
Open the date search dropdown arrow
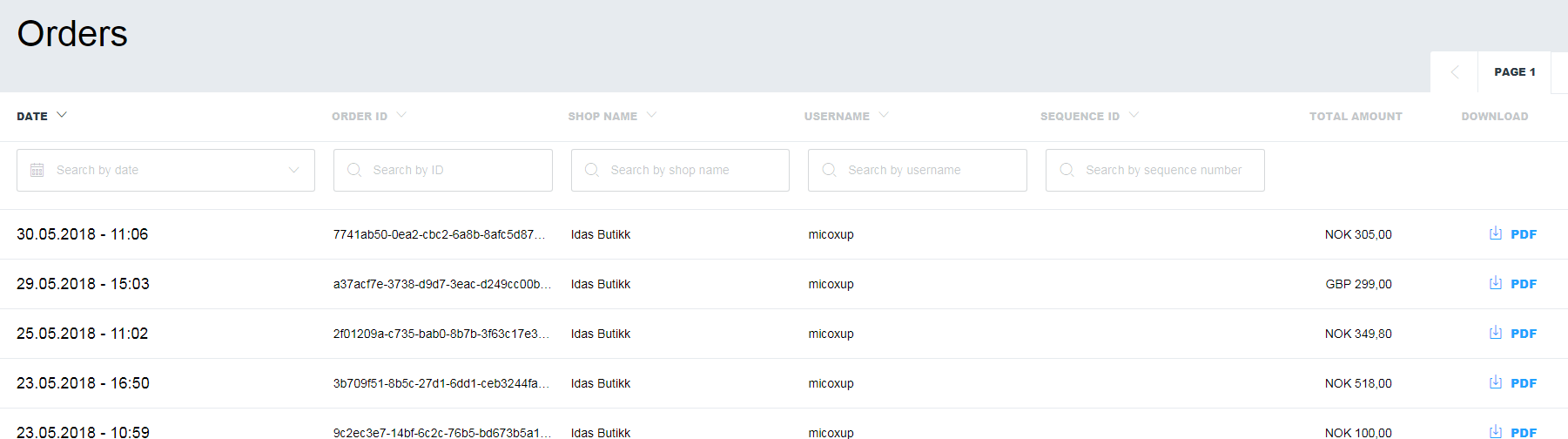[294, 170]
